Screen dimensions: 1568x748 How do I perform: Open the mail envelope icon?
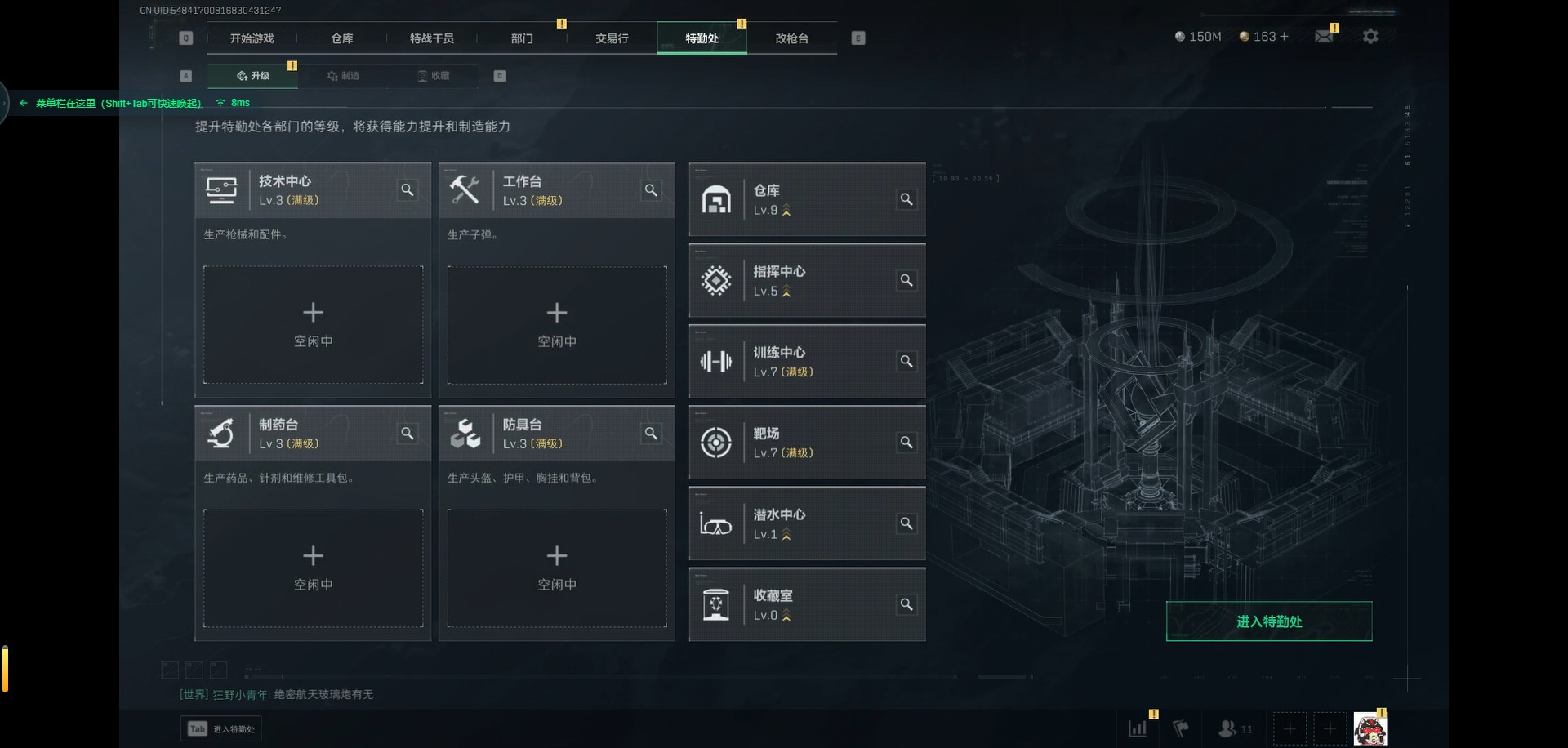1324,37
